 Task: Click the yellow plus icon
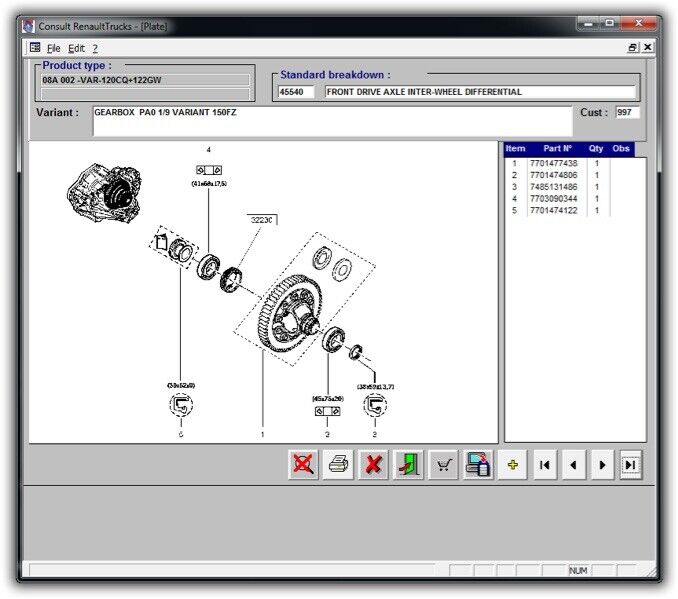click(512, 465)
